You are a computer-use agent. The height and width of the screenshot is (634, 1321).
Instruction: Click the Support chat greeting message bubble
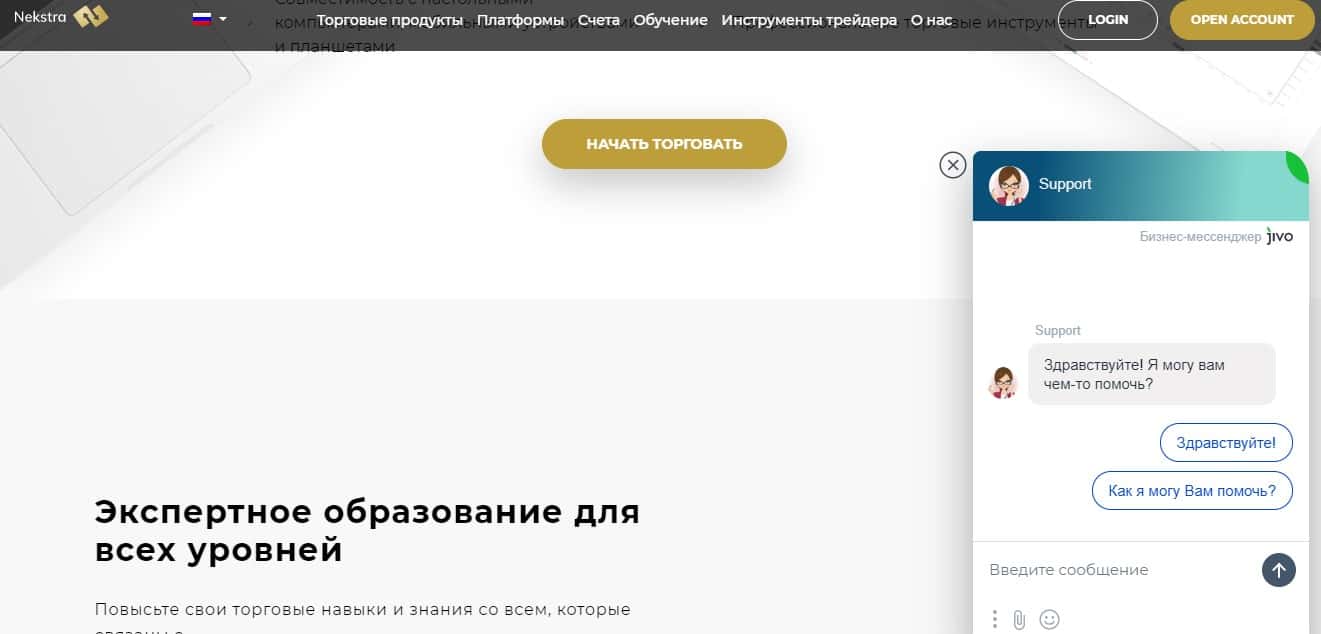tap(1152, 374)
